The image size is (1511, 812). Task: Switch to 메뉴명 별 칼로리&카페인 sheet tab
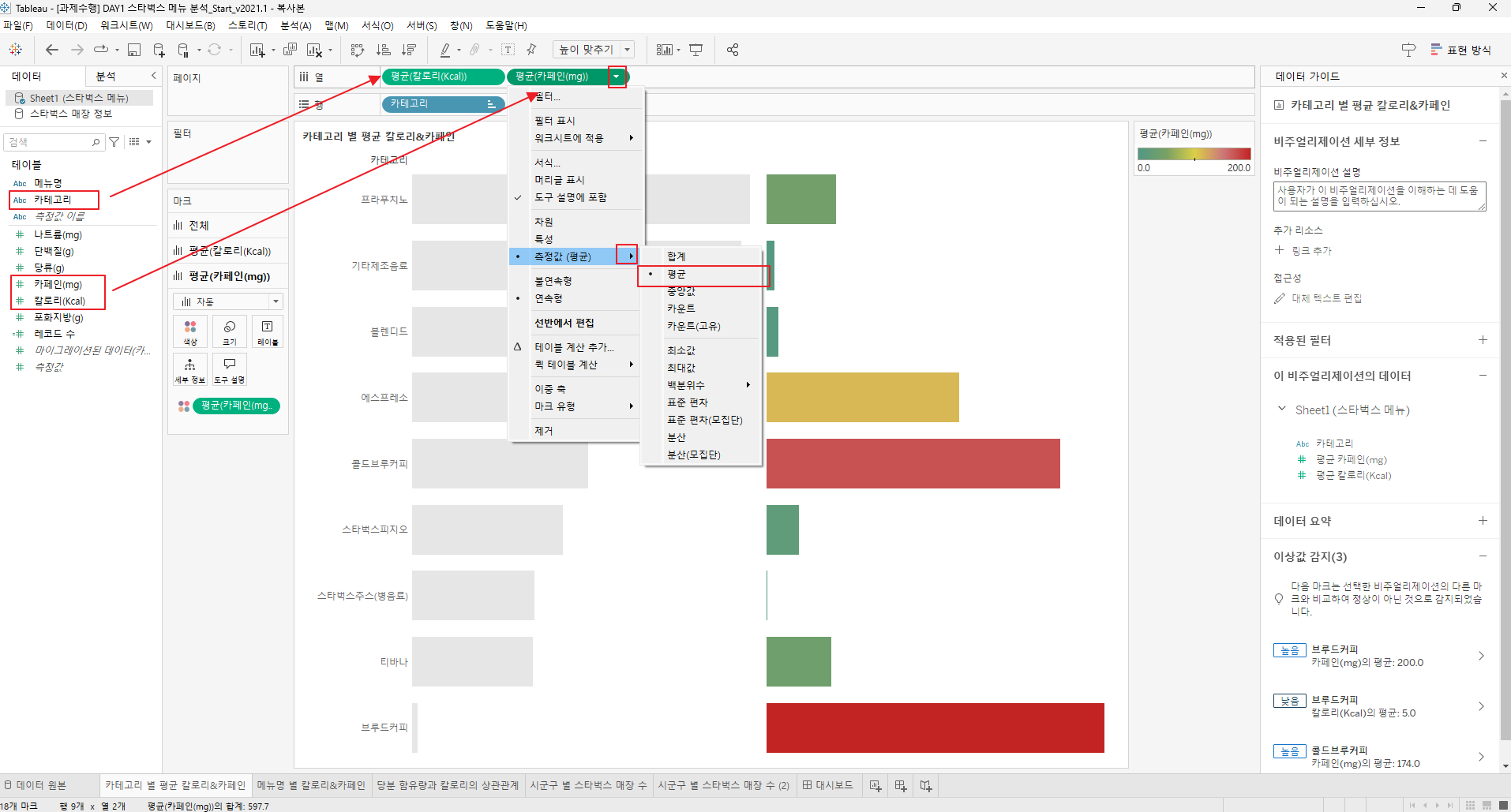pos(311,785)
